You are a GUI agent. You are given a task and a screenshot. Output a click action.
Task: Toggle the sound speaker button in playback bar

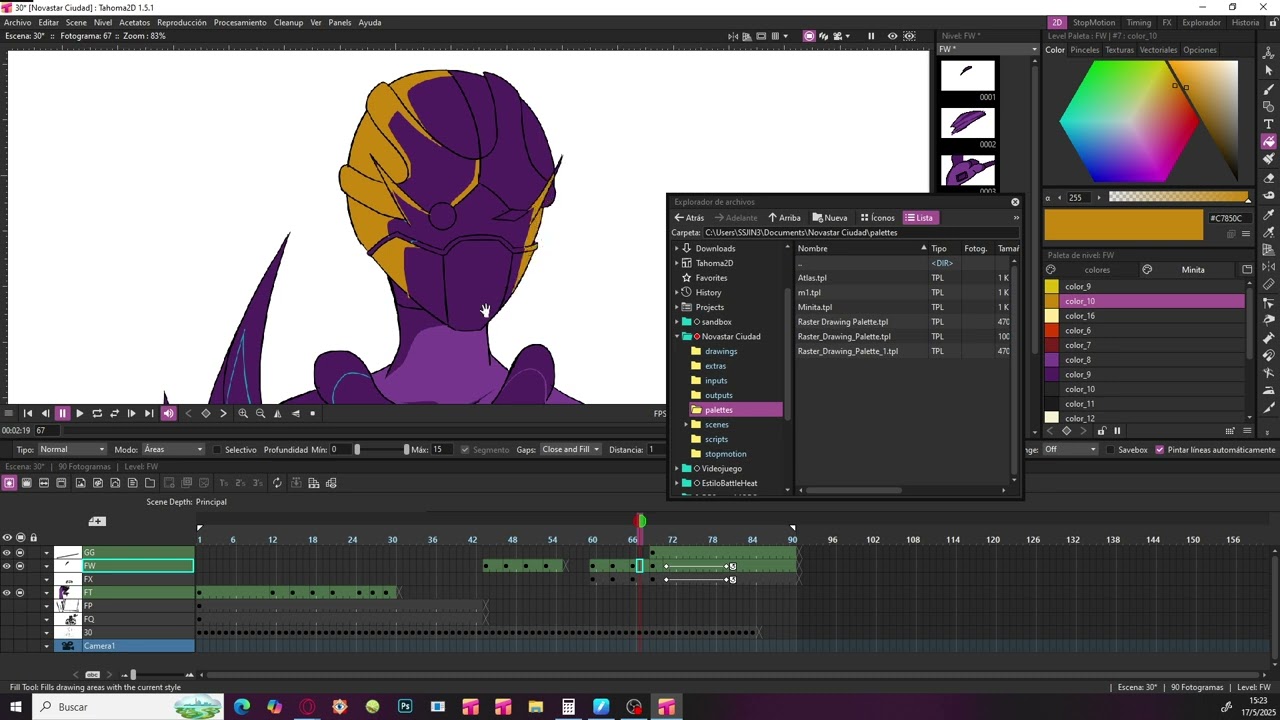168,413
